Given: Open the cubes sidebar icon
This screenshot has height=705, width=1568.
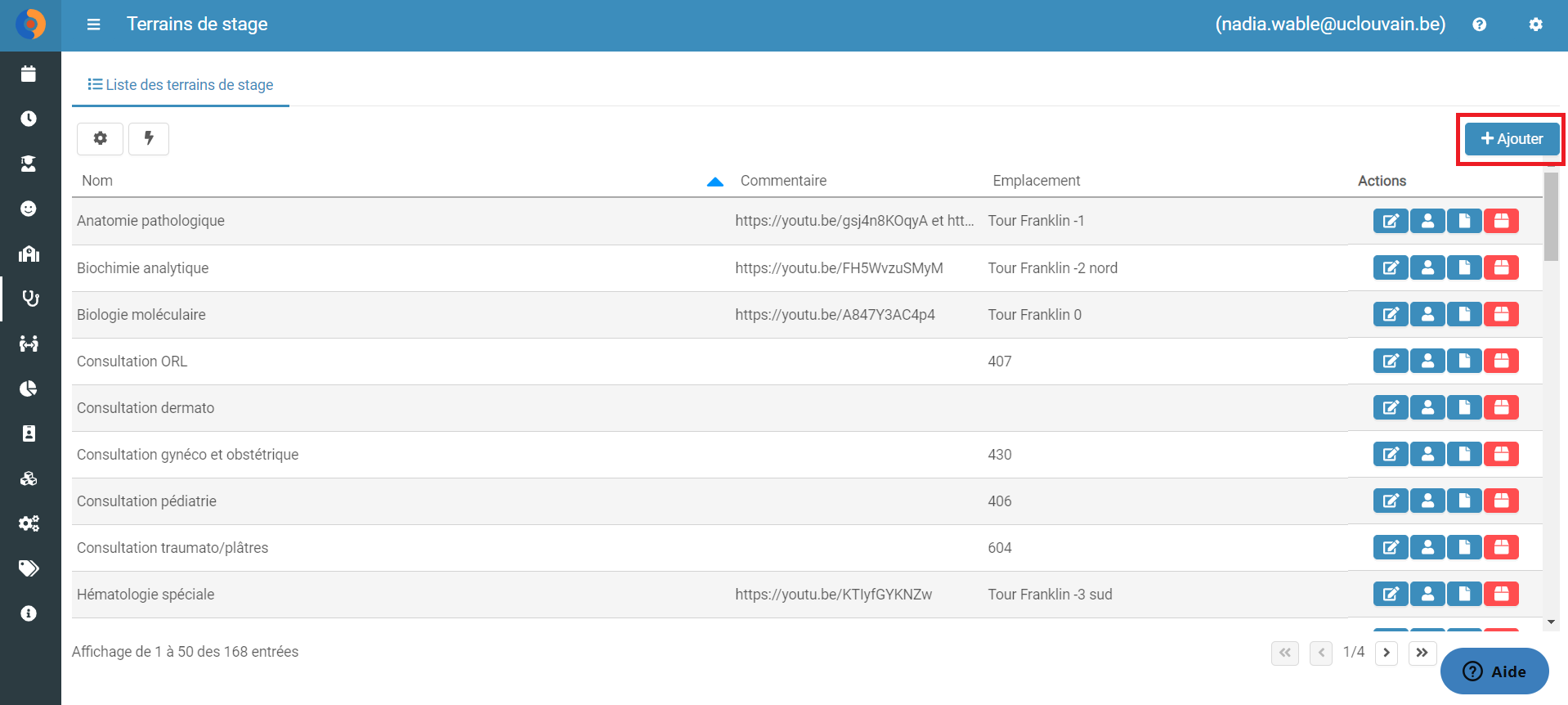Looking at the screenshot, I should (29, 478).
